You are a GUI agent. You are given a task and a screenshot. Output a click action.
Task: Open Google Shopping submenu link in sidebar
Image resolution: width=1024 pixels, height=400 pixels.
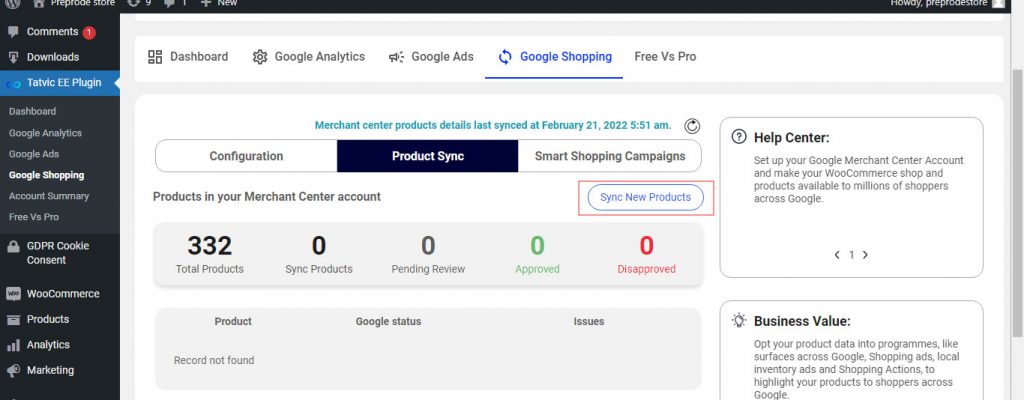click(x=46, y=175)
